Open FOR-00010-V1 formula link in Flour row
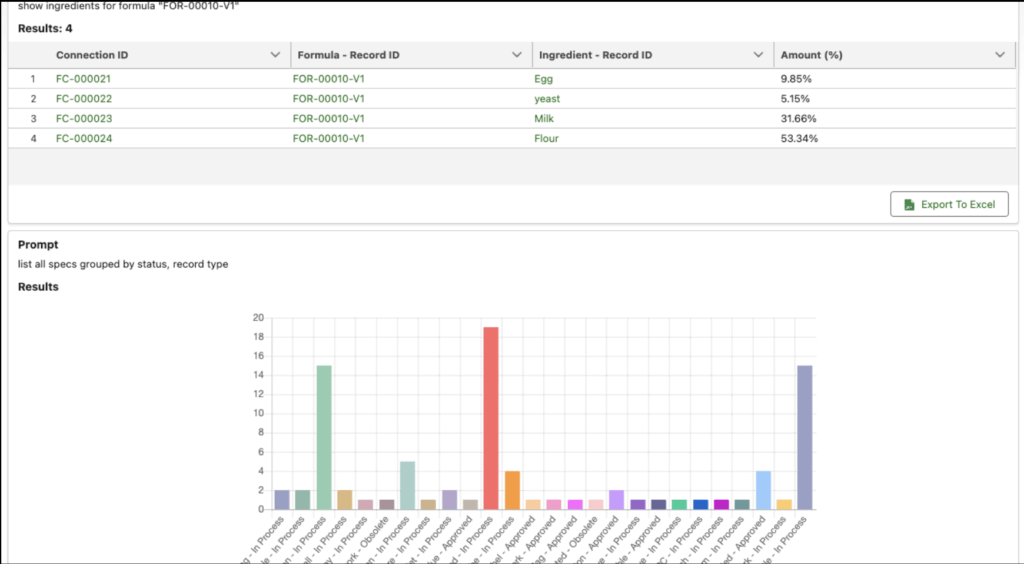The width and height of the screenshot is (1024, 564). point(328,138)
